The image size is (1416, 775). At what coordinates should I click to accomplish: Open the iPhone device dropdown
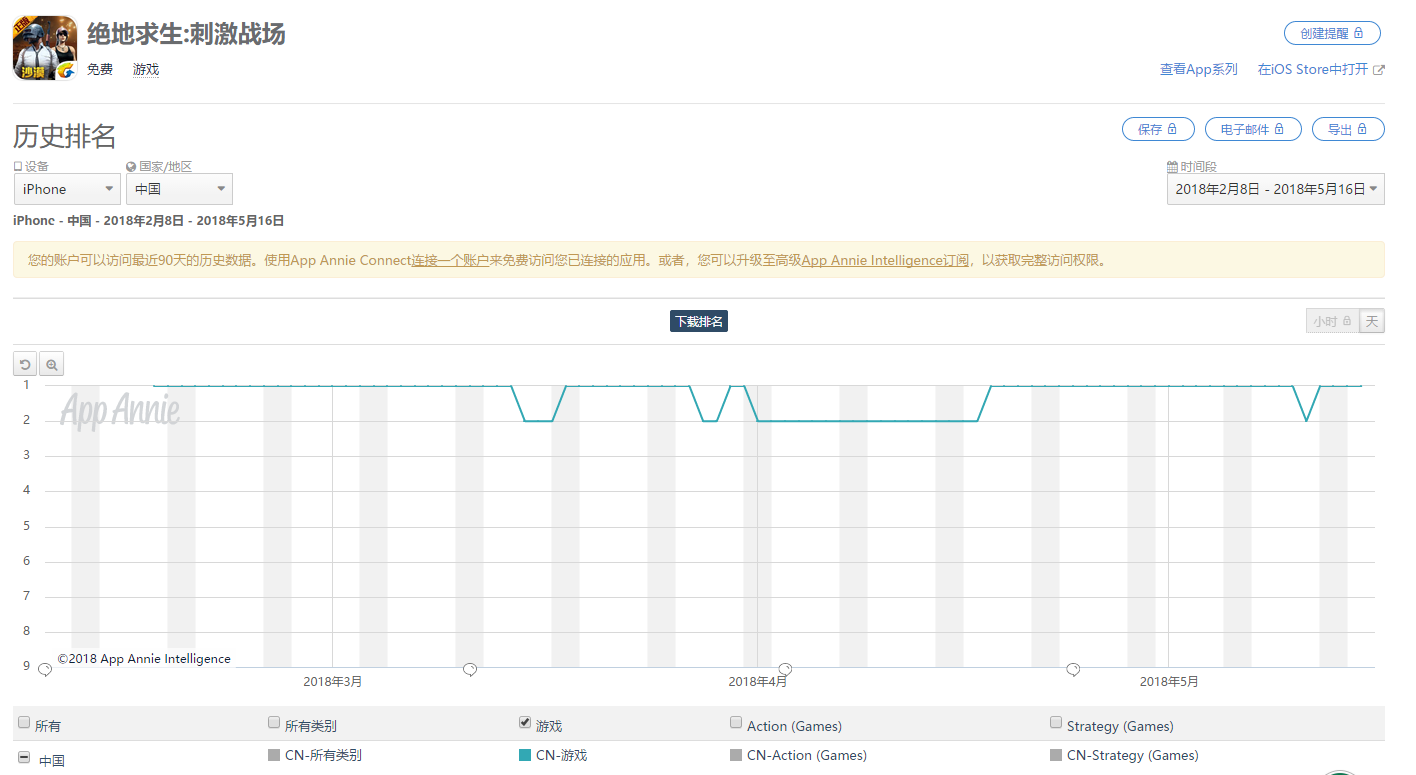(x=67, y=189)
